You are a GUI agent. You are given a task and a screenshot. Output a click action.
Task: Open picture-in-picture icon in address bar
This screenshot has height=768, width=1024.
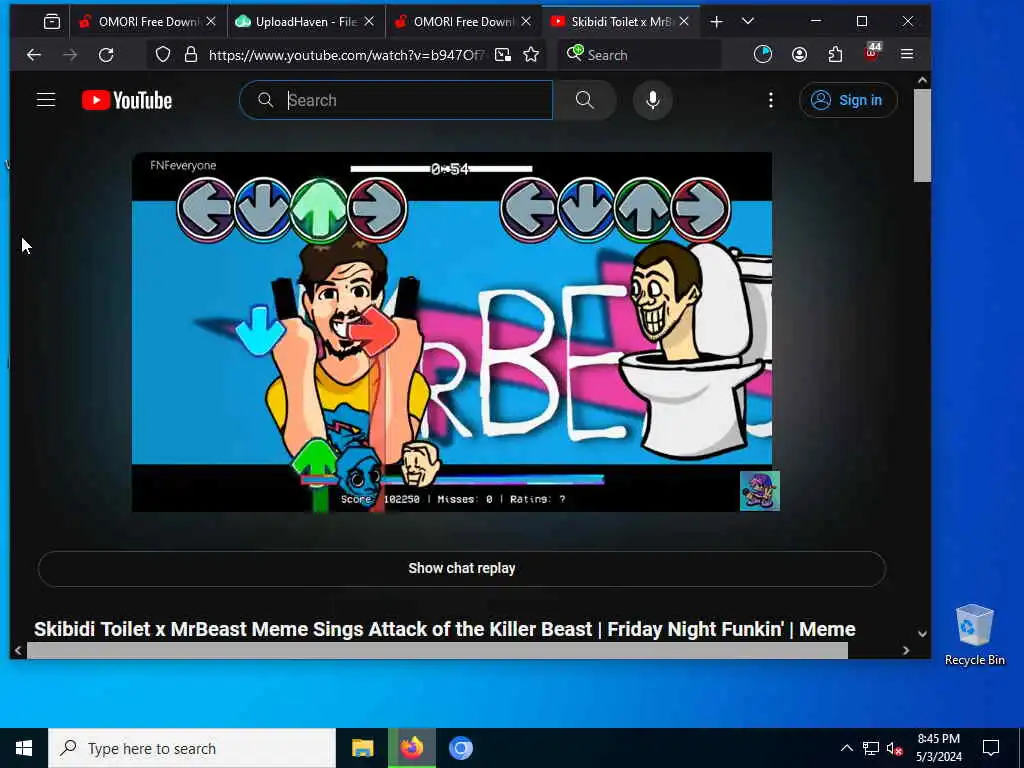coord(503,55)
